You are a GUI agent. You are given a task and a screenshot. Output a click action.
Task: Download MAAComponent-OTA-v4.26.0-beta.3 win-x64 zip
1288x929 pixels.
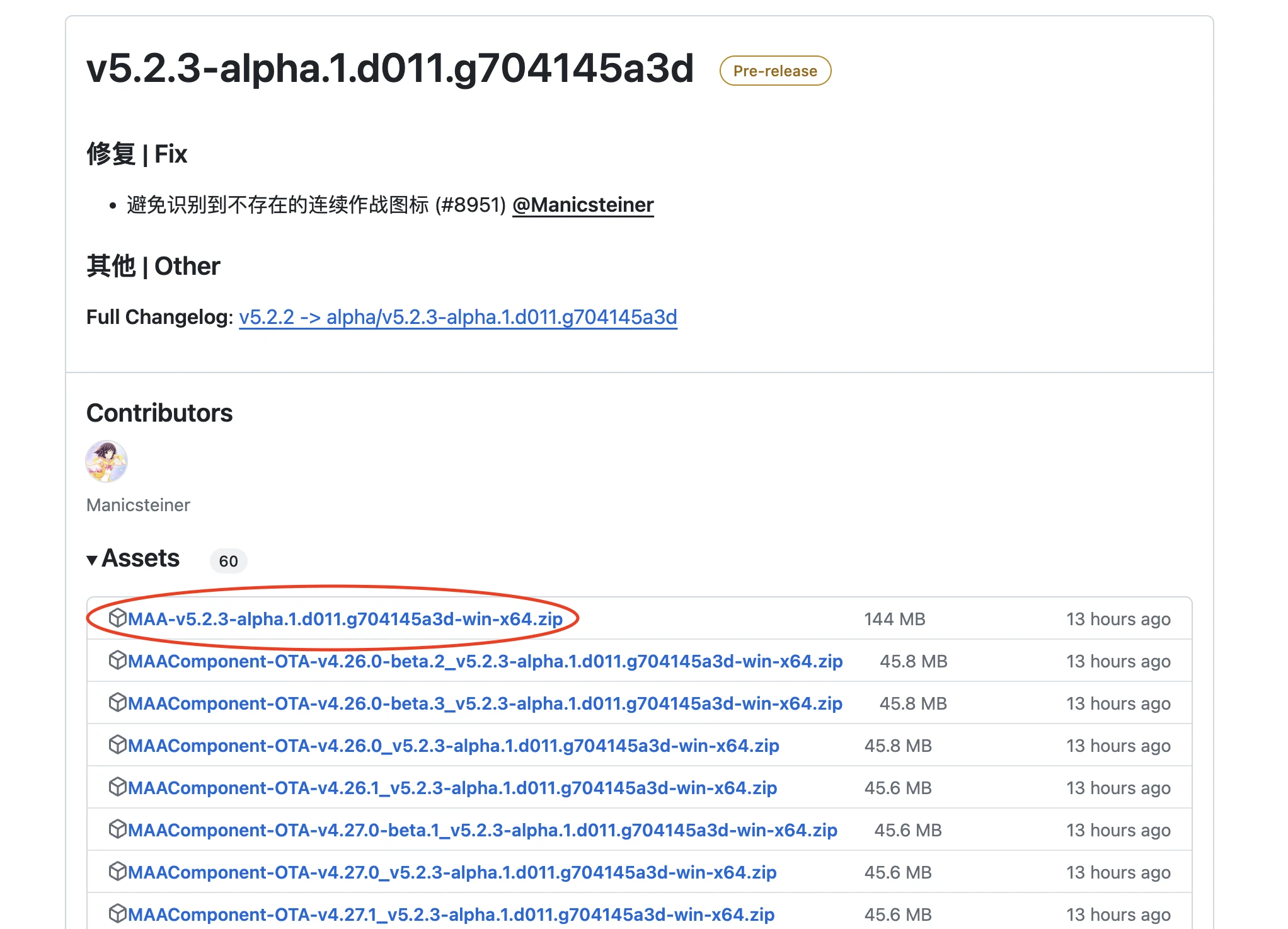point(485,703)
